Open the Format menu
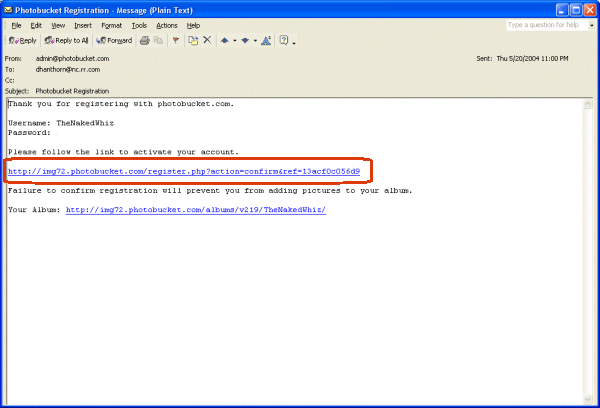Viewport: 600px width, 408px height. pos(111,26)
